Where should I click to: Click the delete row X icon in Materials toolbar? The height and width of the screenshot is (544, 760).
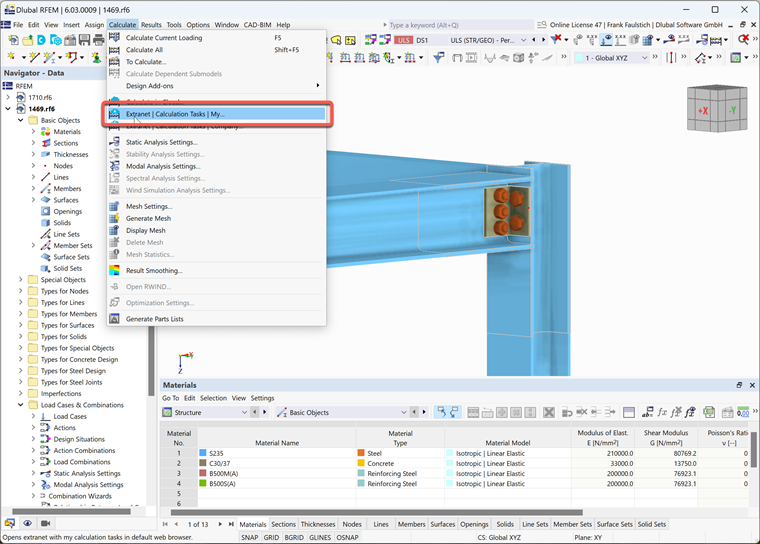pos(549,413)
